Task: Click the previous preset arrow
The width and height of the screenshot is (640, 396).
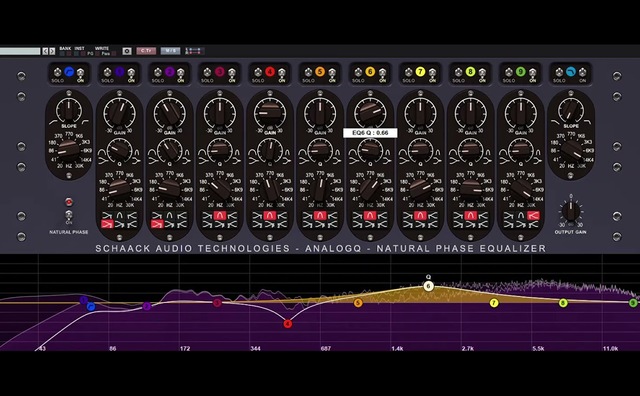Action: click(45, 51)
